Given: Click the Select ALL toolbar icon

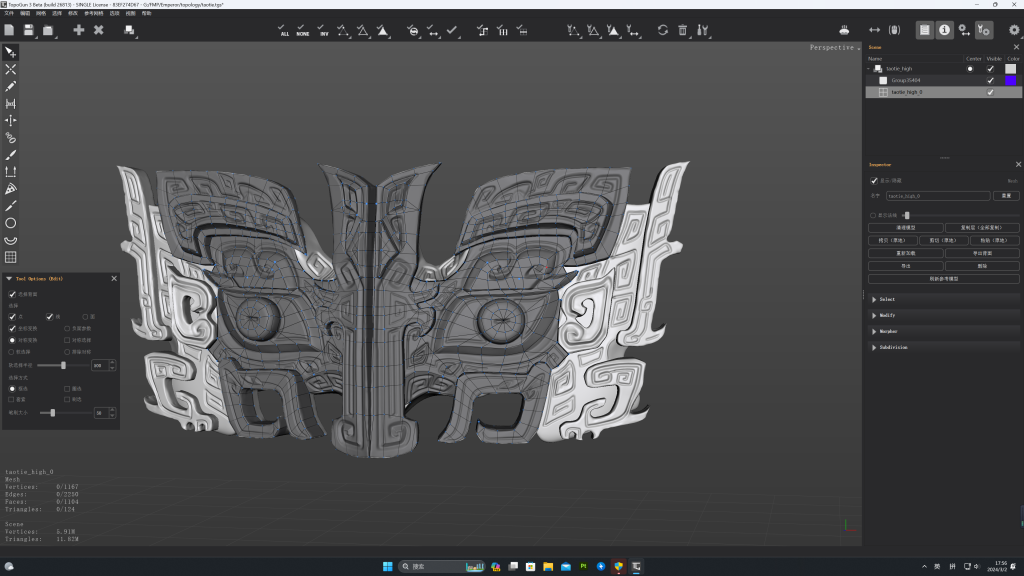Looking at the screenshot, I should point(283,30).
